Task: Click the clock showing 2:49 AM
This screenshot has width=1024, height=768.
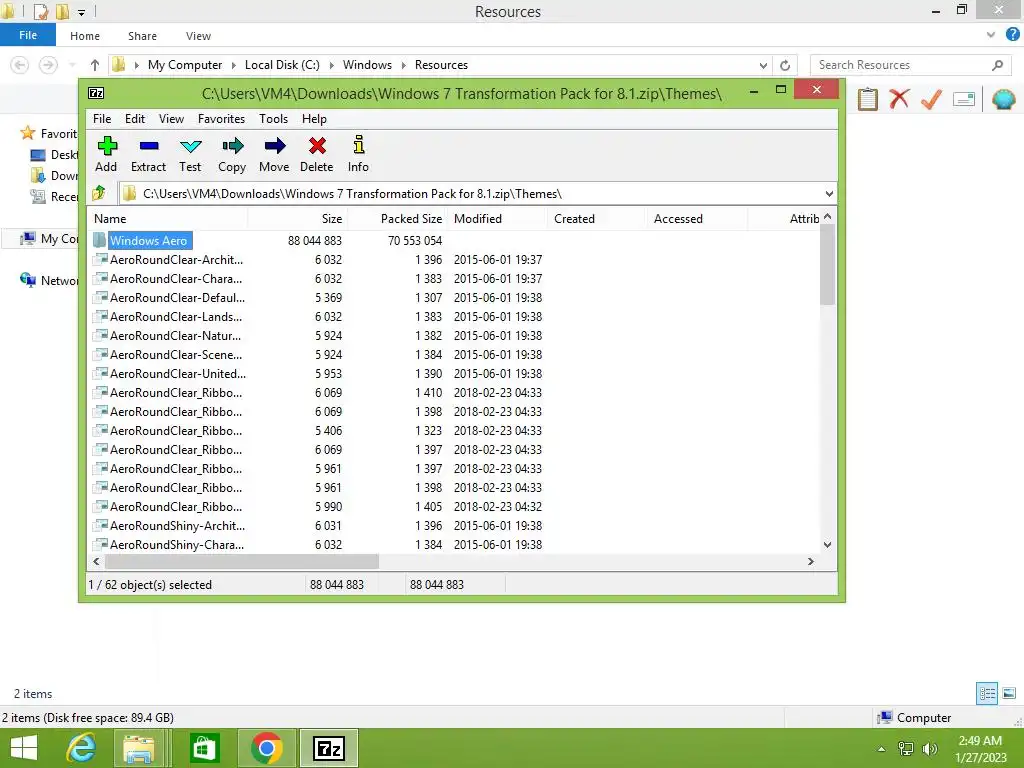Action: 980,741
